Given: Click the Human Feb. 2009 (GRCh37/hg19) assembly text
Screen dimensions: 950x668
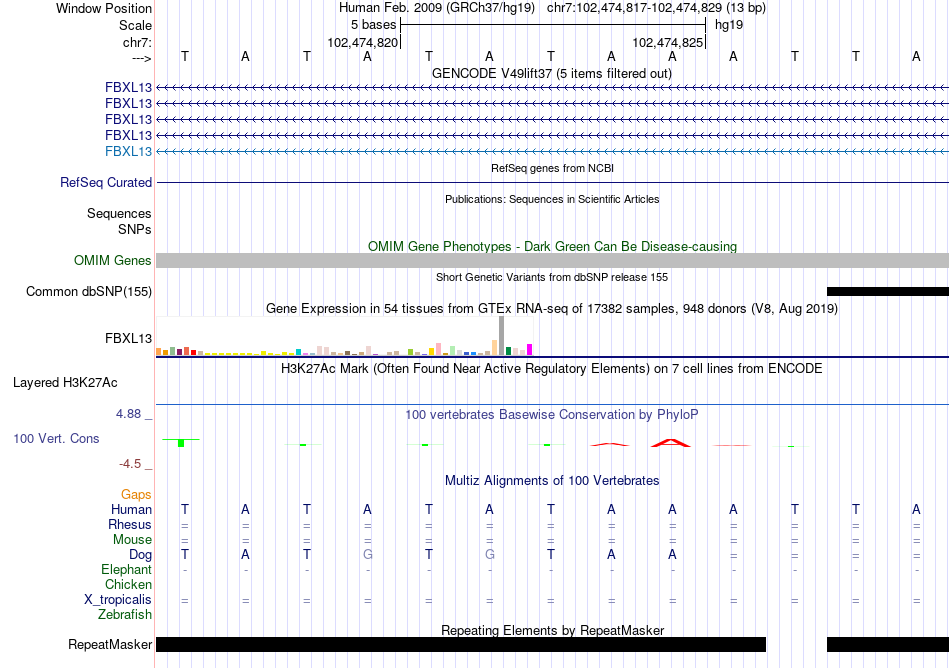Looking at the screenshot, I should 437,8.
